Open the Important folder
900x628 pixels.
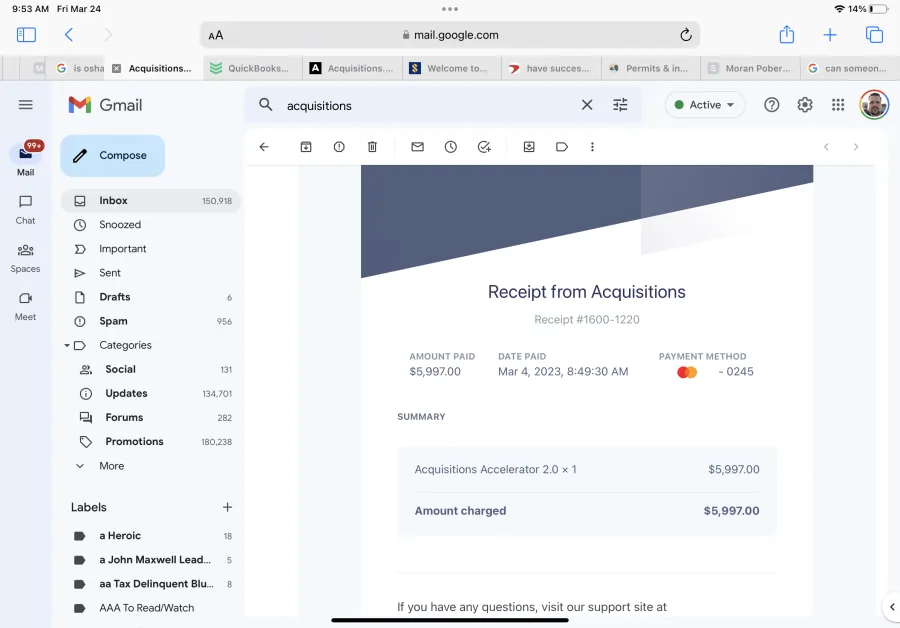click(x=151, y=249)
